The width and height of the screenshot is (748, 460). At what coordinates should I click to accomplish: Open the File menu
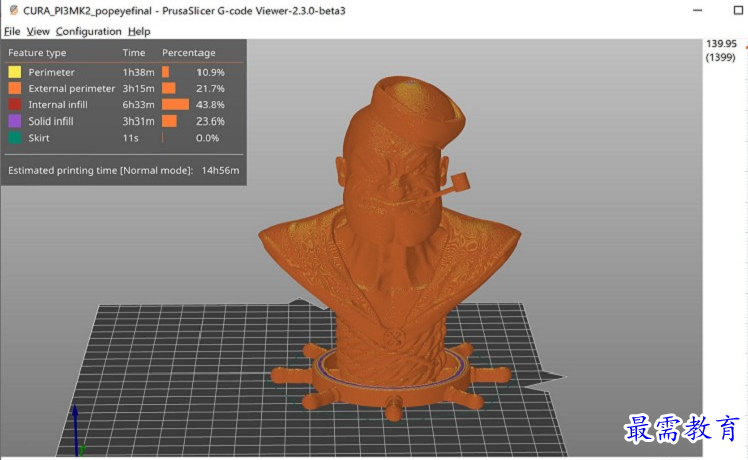[x=12, y=31]
